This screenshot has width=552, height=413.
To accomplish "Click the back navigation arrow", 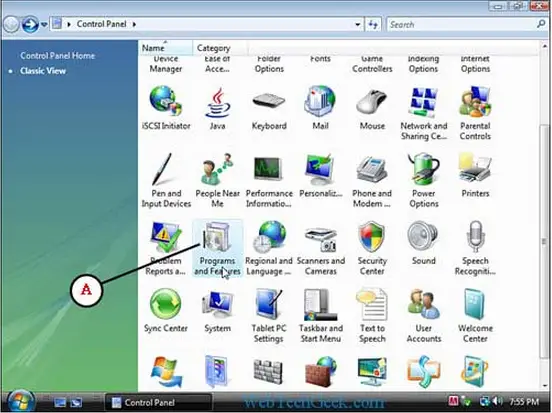I will [11, 24].
